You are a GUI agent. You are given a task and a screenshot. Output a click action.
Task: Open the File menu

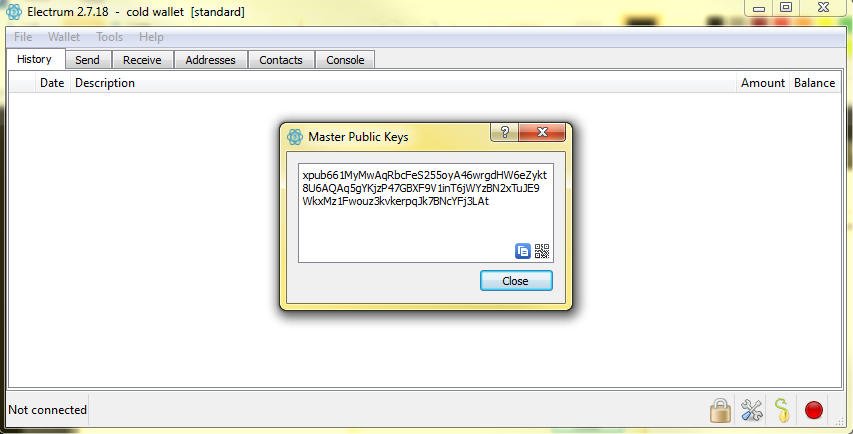click(23, 37)
